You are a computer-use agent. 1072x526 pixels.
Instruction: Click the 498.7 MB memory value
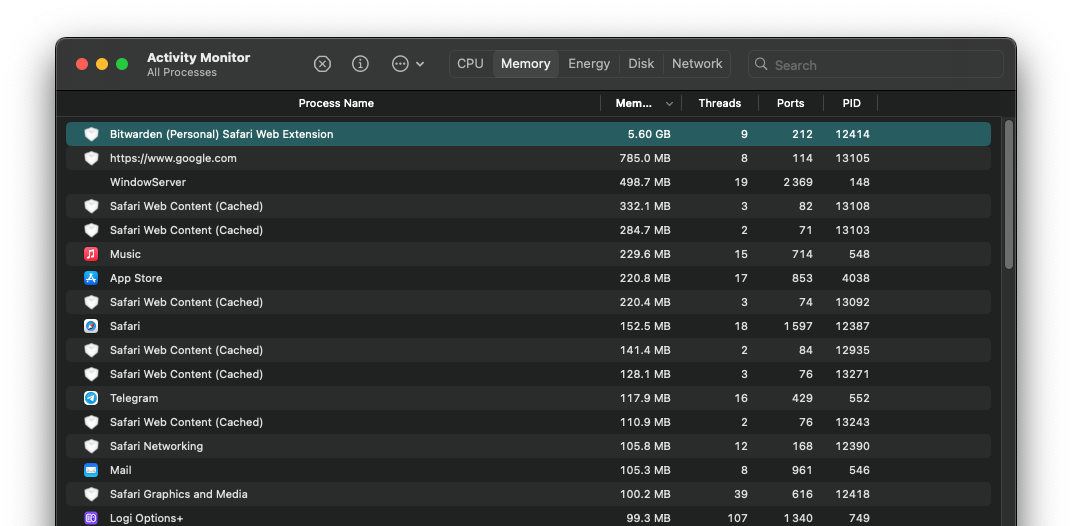pos(645,182)
